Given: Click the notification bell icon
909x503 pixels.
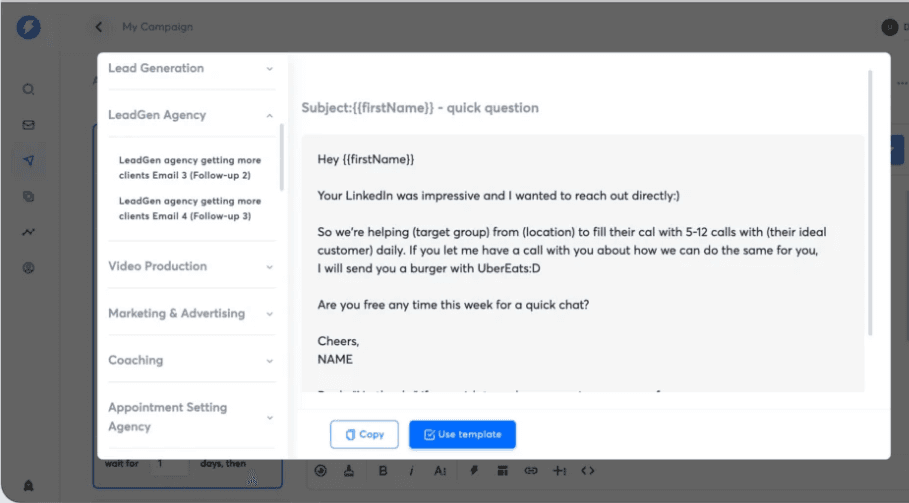Looking at the screenshot, I should (x=28, y=485).
